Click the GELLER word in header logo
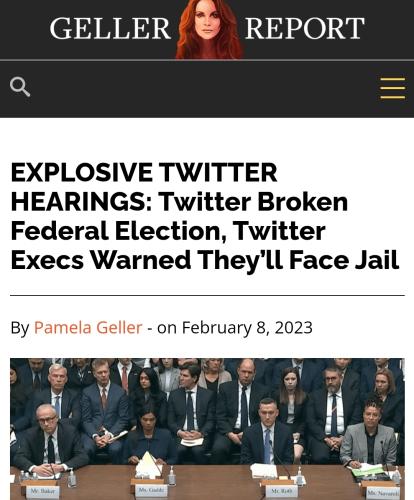The height and width of the screenshot is (500, 414). 110,29
